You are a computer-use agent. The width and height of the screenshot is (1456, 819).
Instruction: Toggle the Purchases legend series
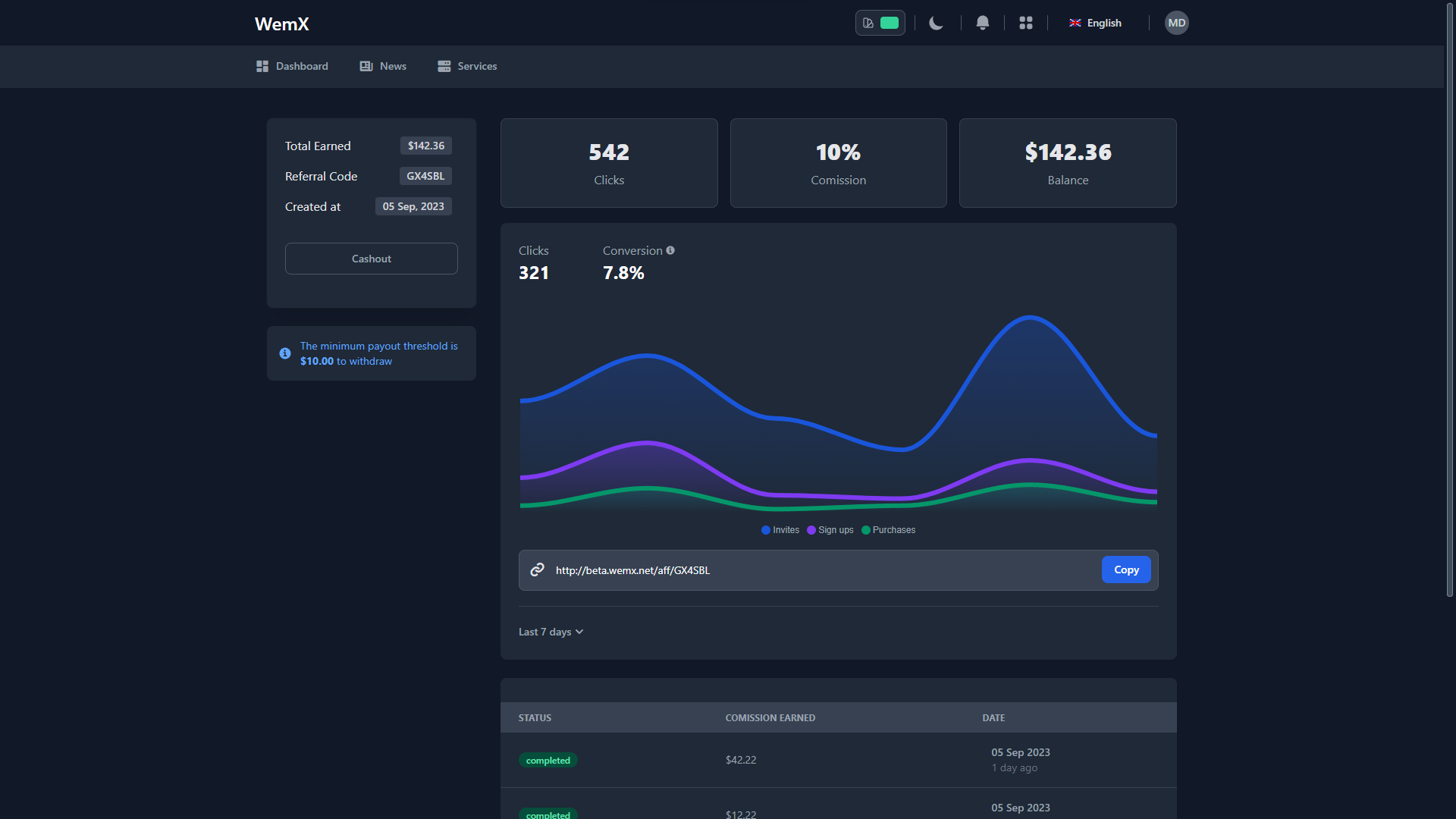tap(888, 530)
